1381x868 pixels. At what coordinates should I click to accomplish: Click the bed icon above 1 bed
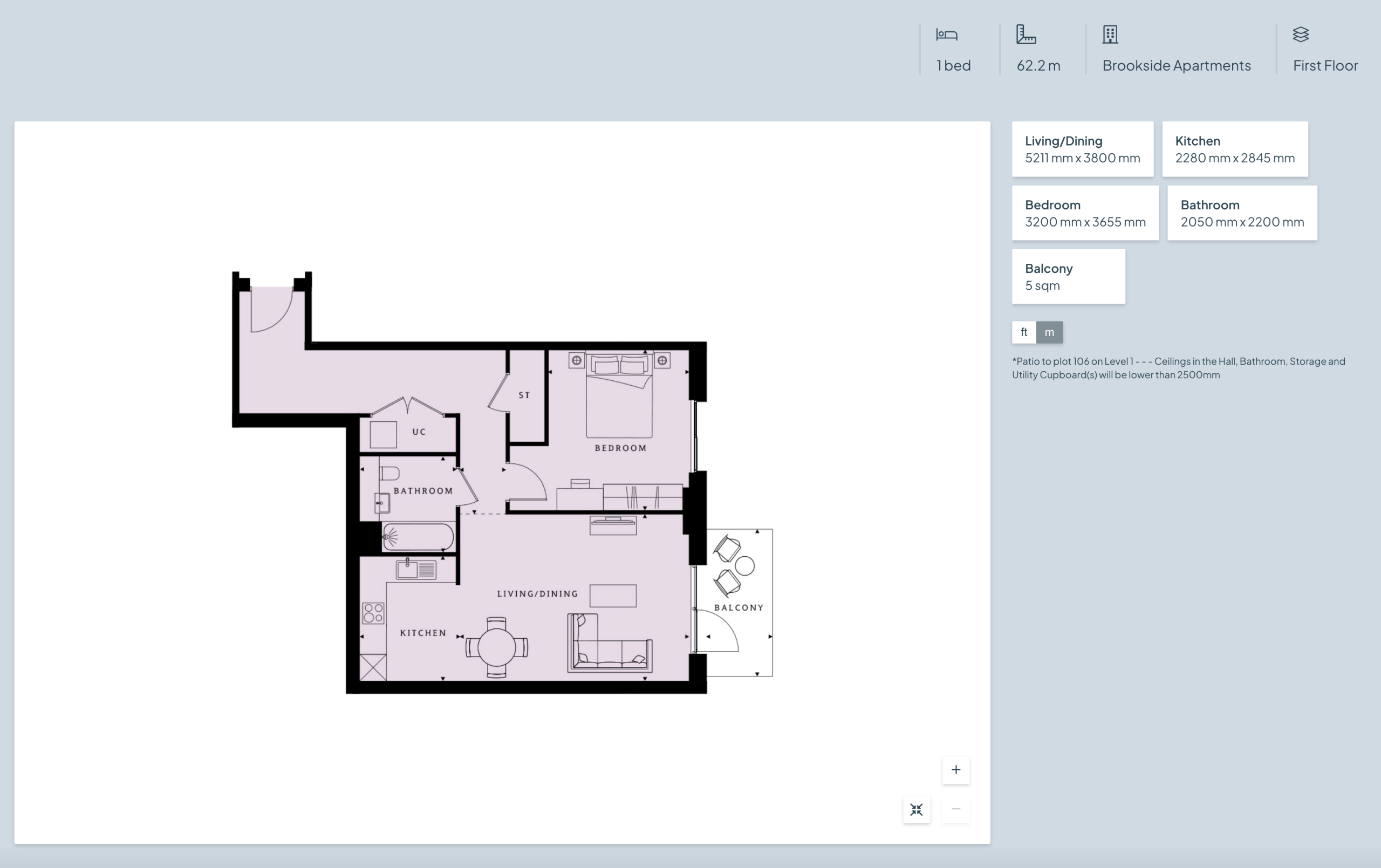pyautogui.click(x=946, y=35)
